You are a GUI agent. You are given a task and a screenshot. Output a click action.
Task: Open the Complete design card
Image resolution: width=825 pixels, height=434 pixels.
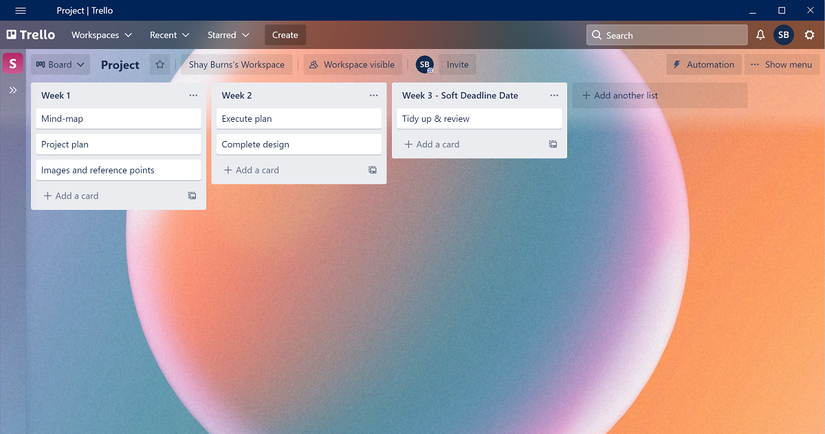click(x=299, y=144)
